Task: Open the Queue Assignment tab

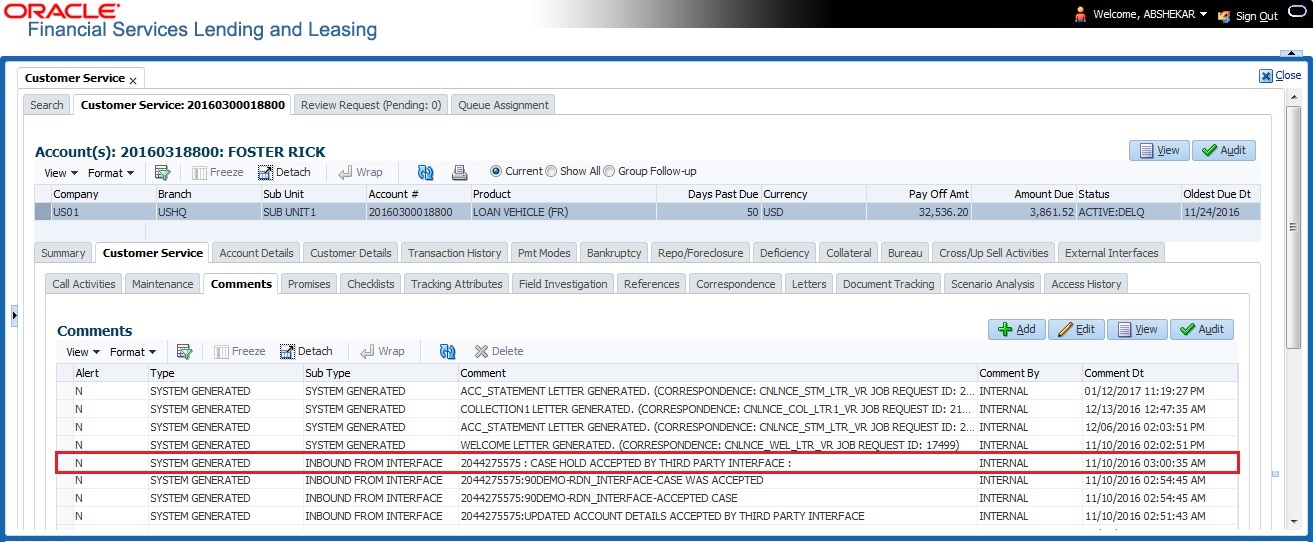Action: [x=503, y=105]
